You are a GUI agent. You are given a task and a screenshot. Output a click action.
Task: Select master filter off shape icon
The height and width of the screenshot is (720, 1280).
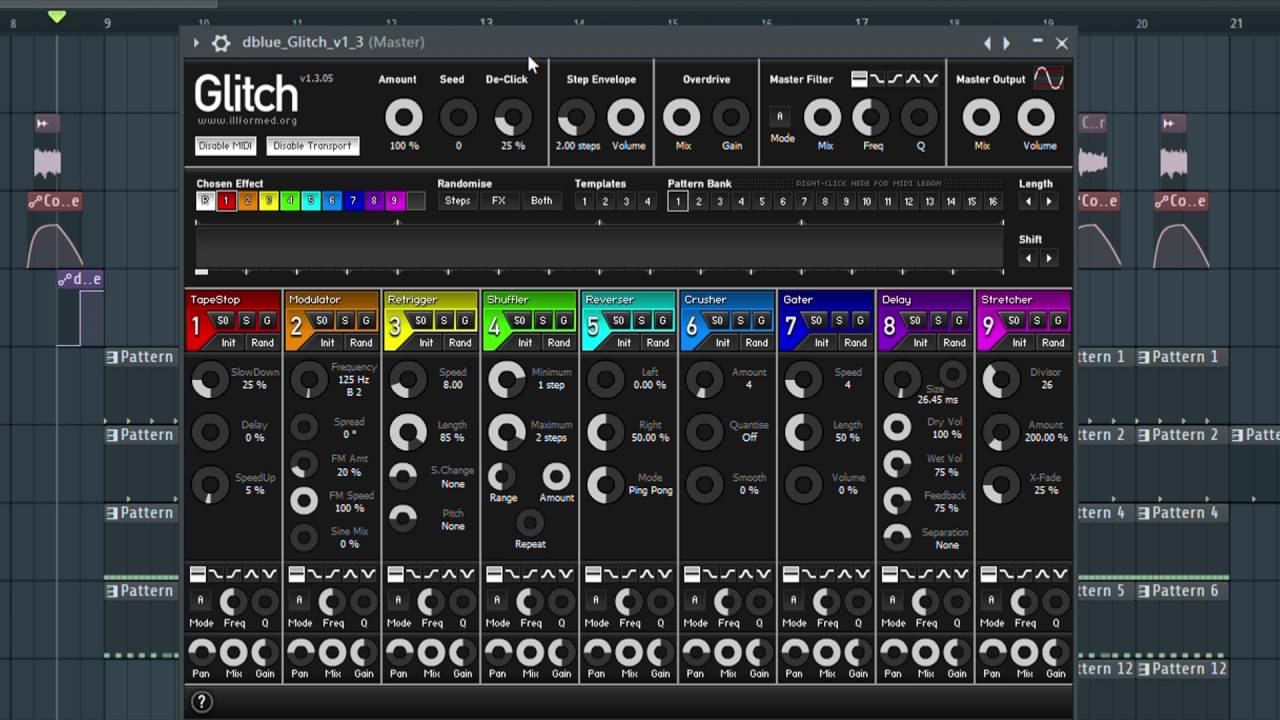(x=859, y=79)
